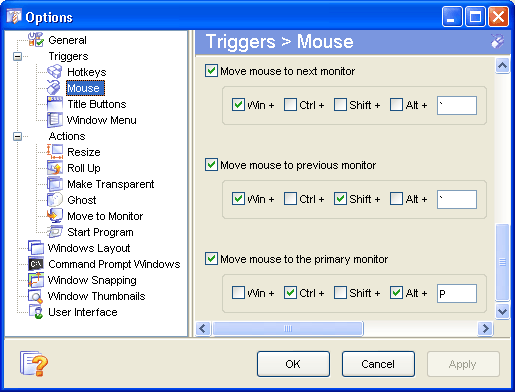Click the vertical scrollbar thumb
This screenshot has width=515, height=392.
pos(502,262)
